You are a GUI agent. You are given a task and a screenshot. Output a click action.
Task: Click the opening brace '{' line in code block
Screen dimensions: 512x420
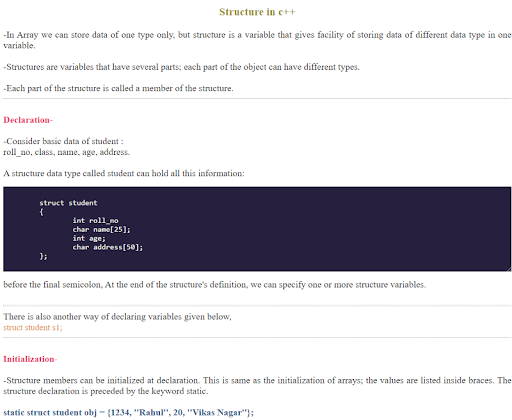(x=41, y=212)
